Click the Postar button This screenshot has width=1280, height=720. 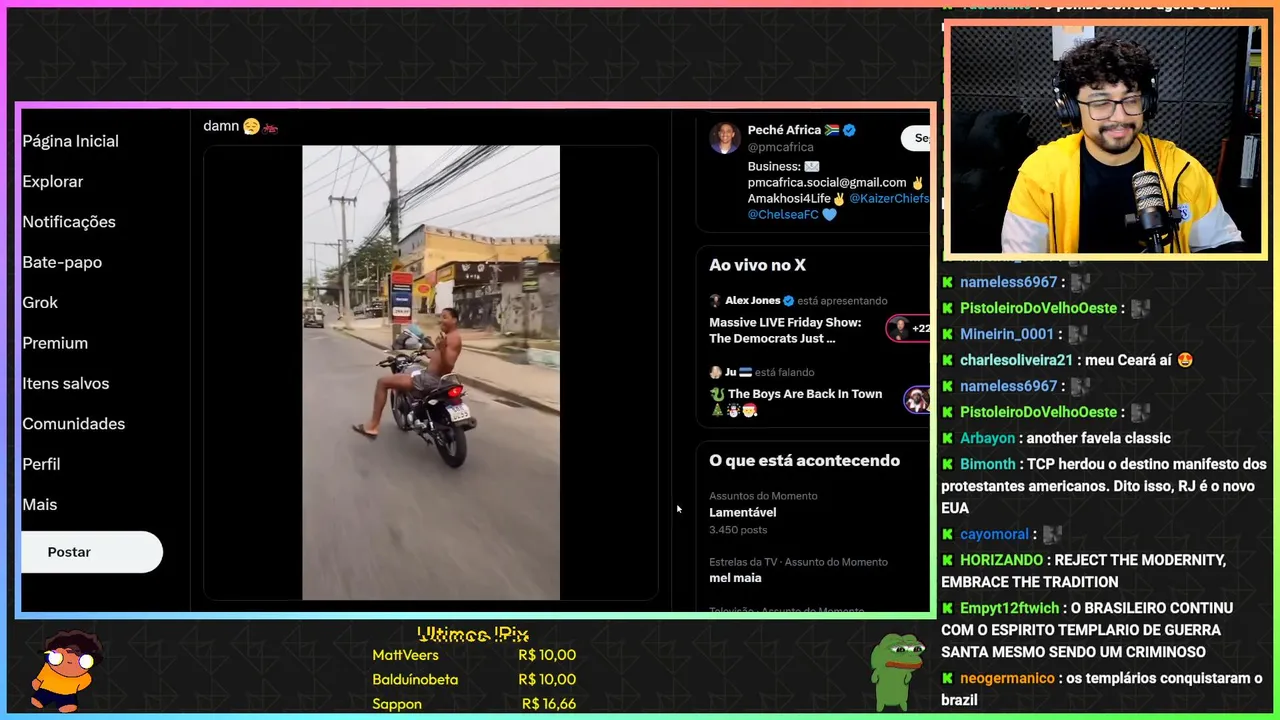tap(91, 552)
